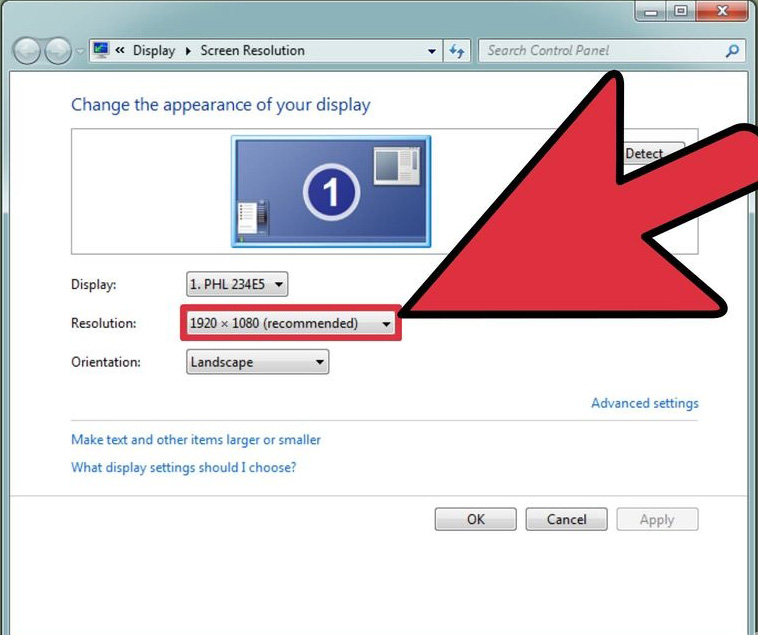This screenshot has width=758, height=635.
Task: Select the monitor 1 display preview
Action: coord(331,191)
